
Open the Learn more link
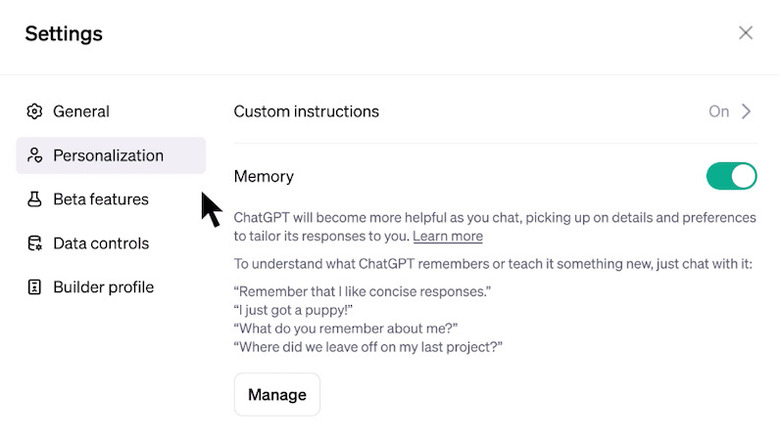[448, 237]
